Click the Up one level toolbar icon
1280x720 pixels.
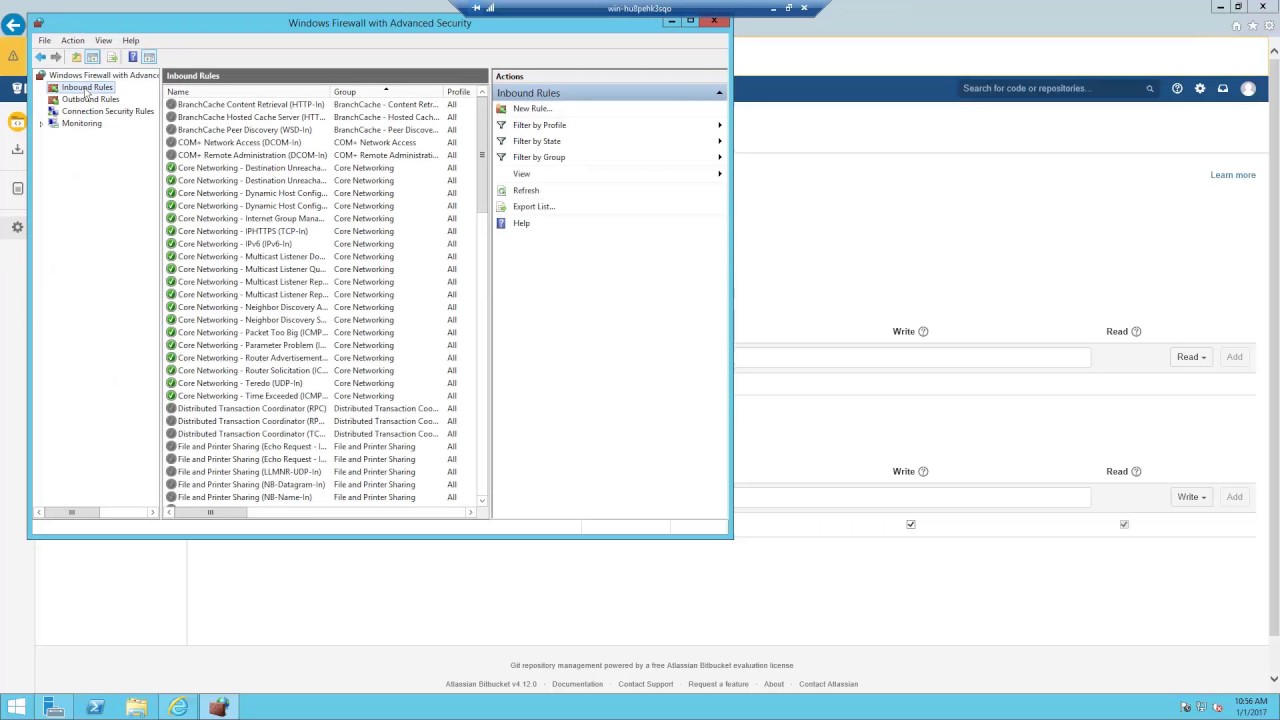click(x=76, y=57)
